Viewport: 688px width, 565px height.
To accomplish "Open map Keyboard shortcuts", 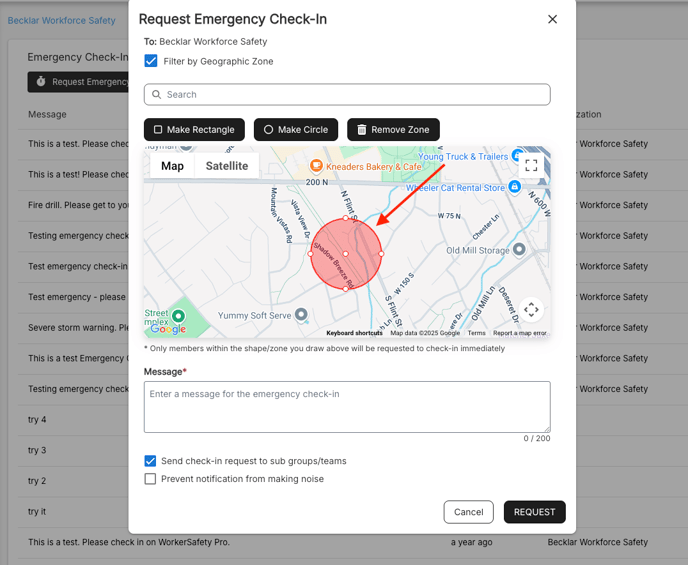I will 355,333.
